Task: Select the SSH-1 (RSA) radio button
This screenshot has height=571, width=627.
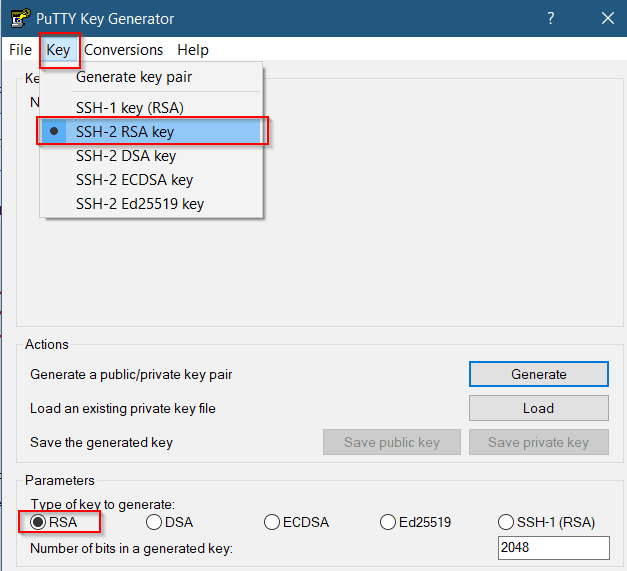Action: tap(547, 522)
